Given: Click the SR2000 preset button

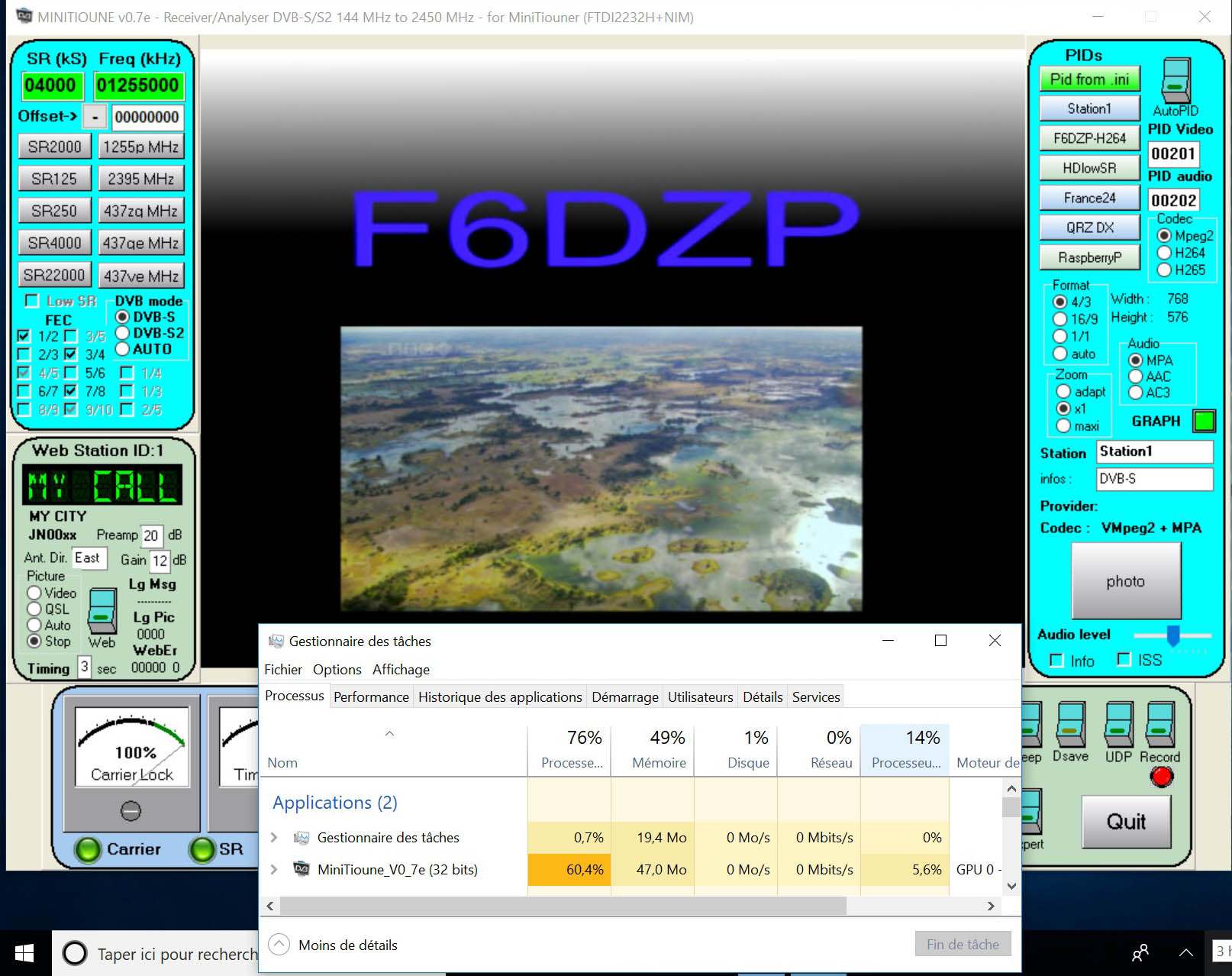Looking at the screenshot, I should pos(54,146).
